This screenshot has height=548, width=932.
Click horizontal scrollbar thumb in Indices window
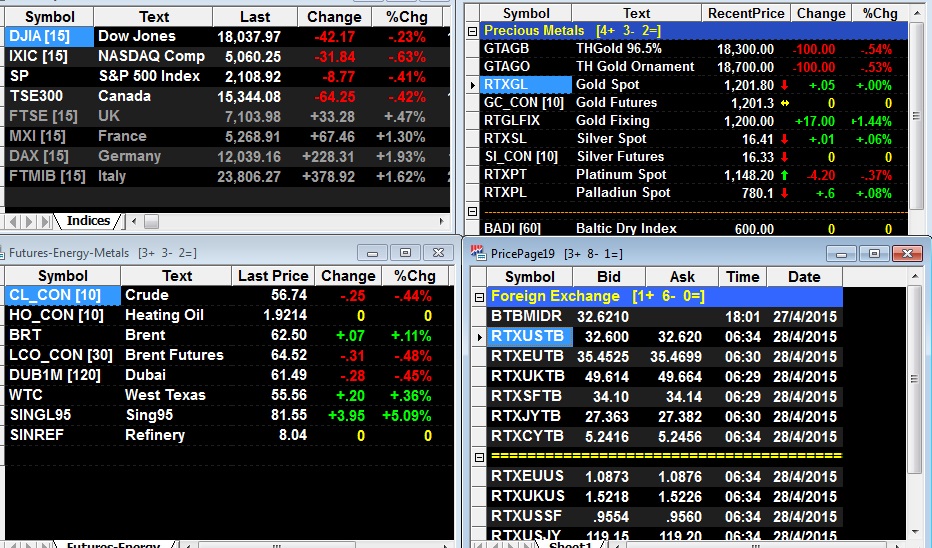pos(152,222)
